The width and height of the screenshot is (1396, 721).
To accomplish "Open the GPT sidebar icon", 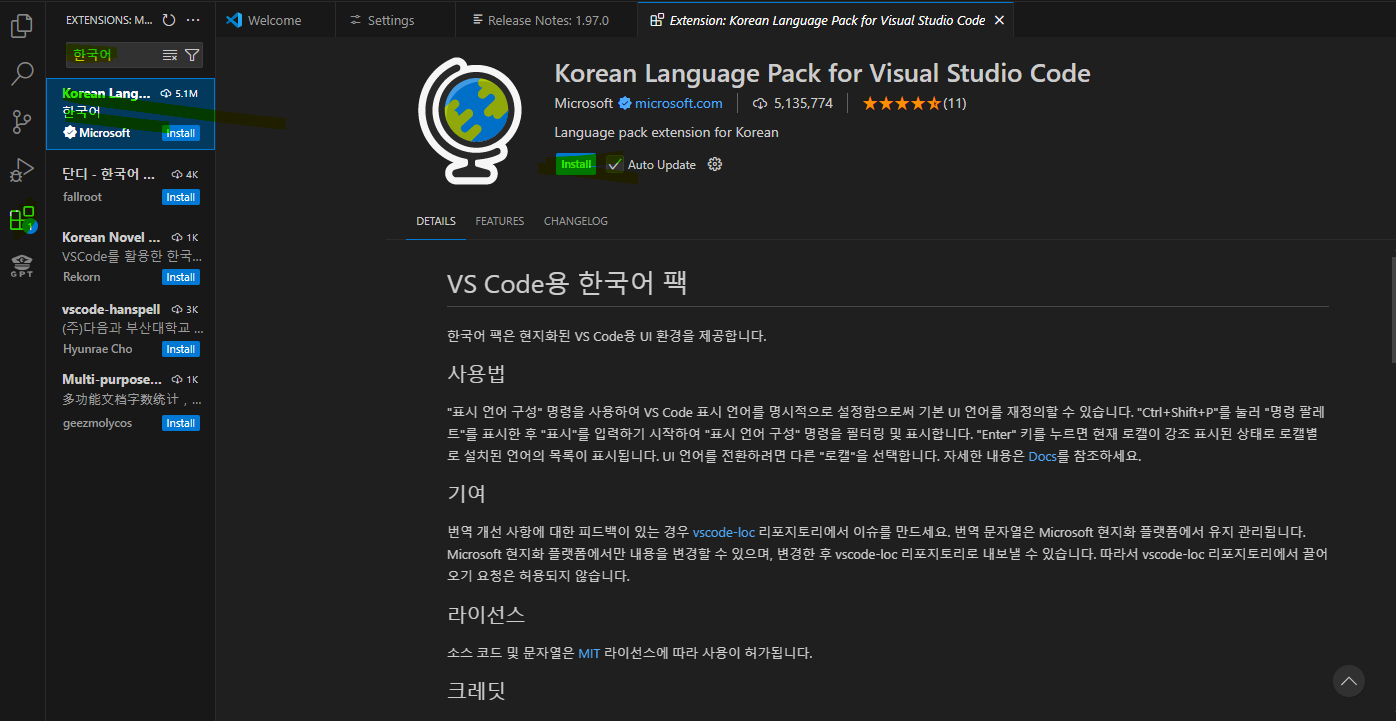I will tap(22, 266).
